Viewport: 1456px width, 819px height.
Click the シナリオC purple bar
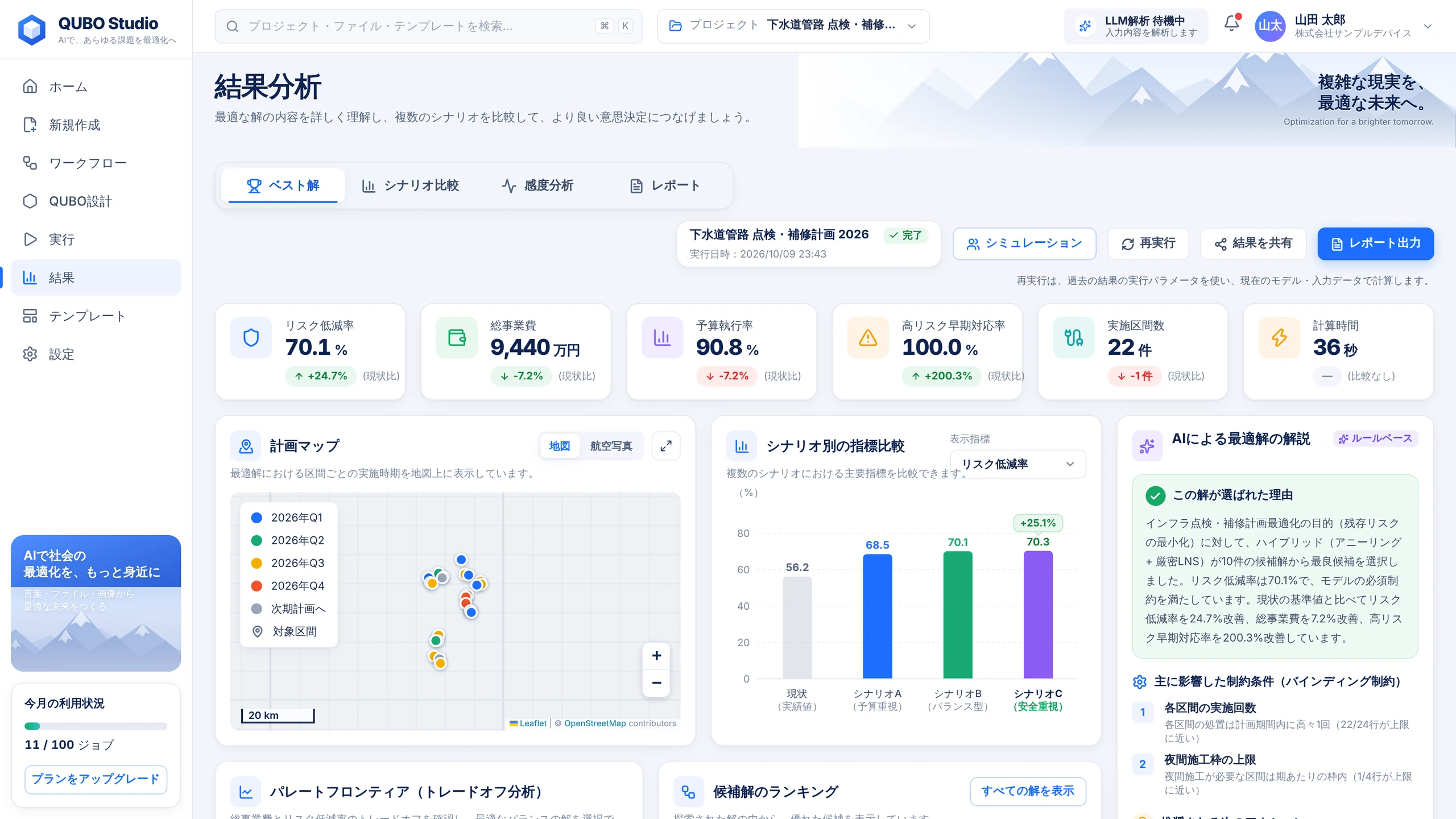click(x=1038, y=615)
